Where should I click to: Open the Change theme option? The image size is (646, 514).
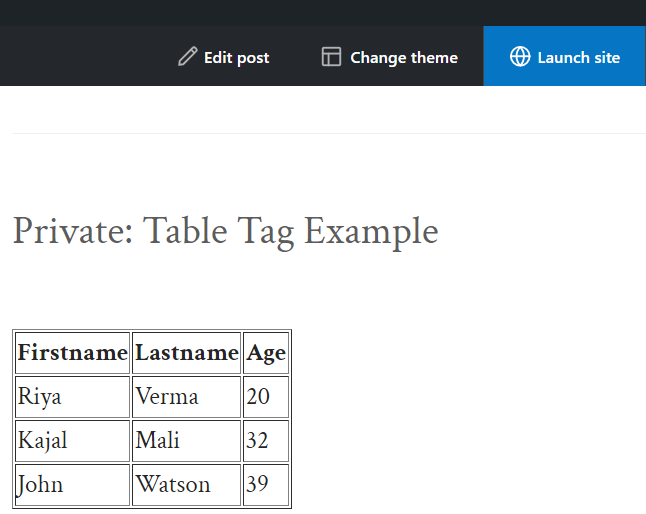pos(403,57)
